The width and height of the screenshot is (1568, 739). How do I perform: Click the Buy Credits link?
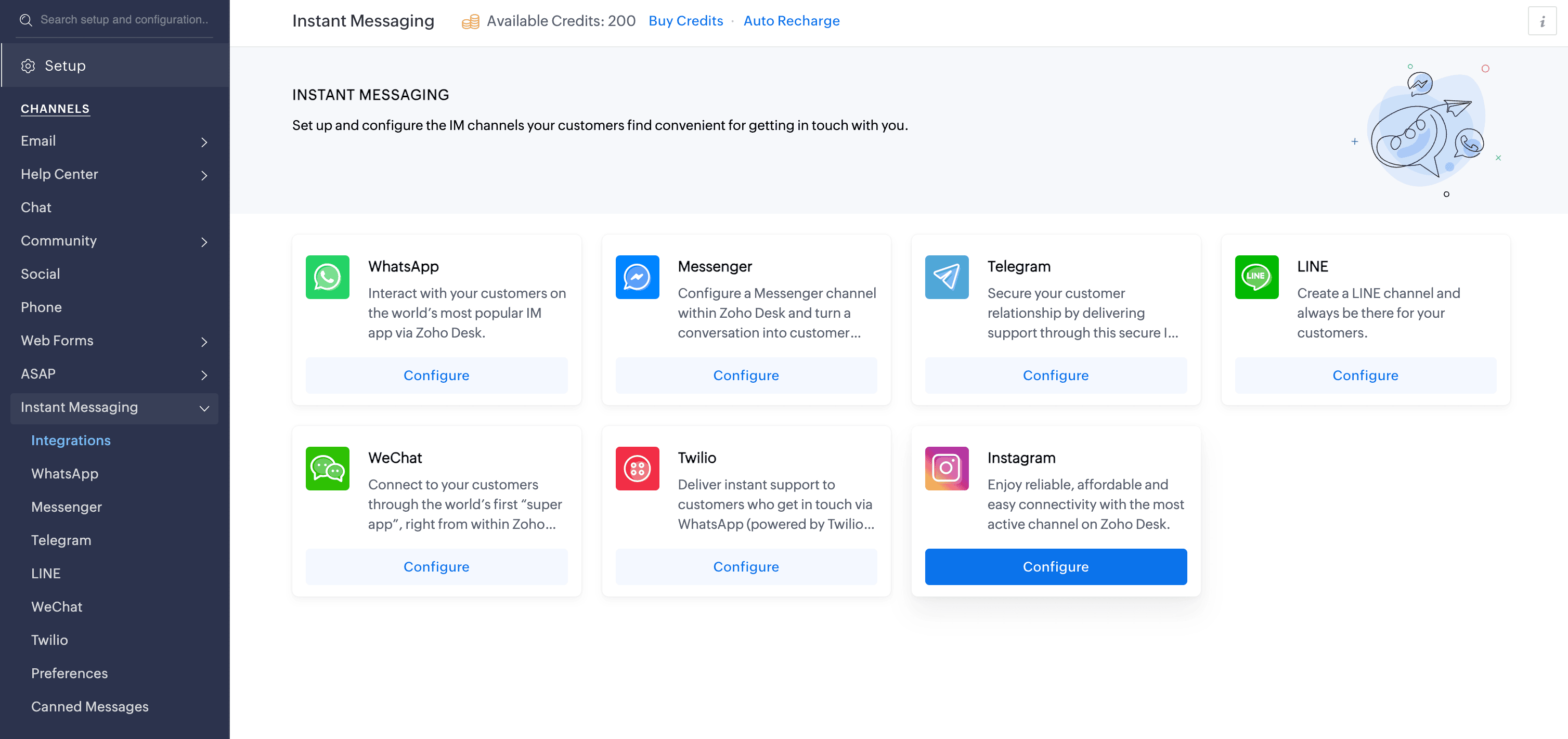tap(685, 21)
